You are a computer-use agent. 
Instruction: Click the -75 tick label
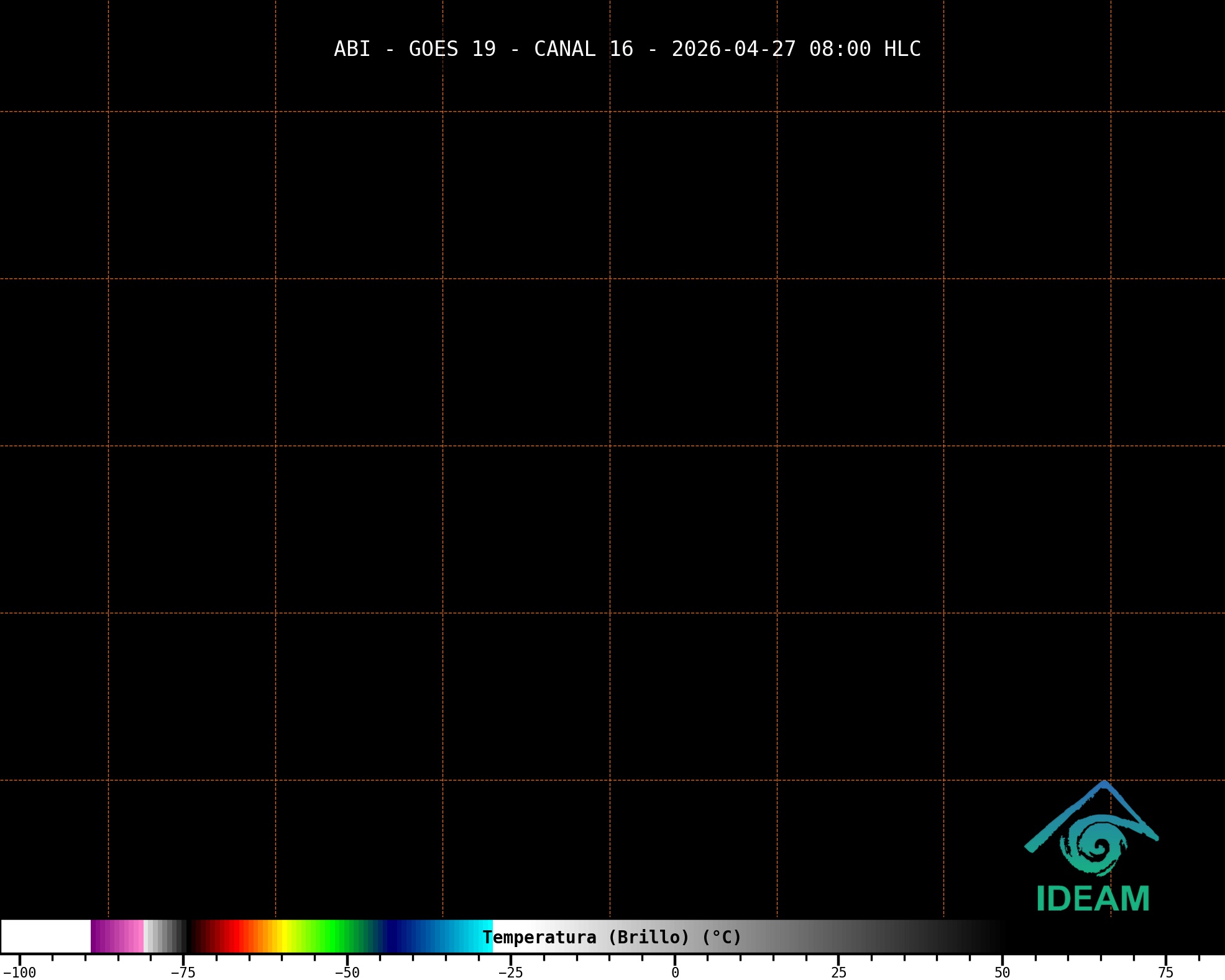(183, 973)
